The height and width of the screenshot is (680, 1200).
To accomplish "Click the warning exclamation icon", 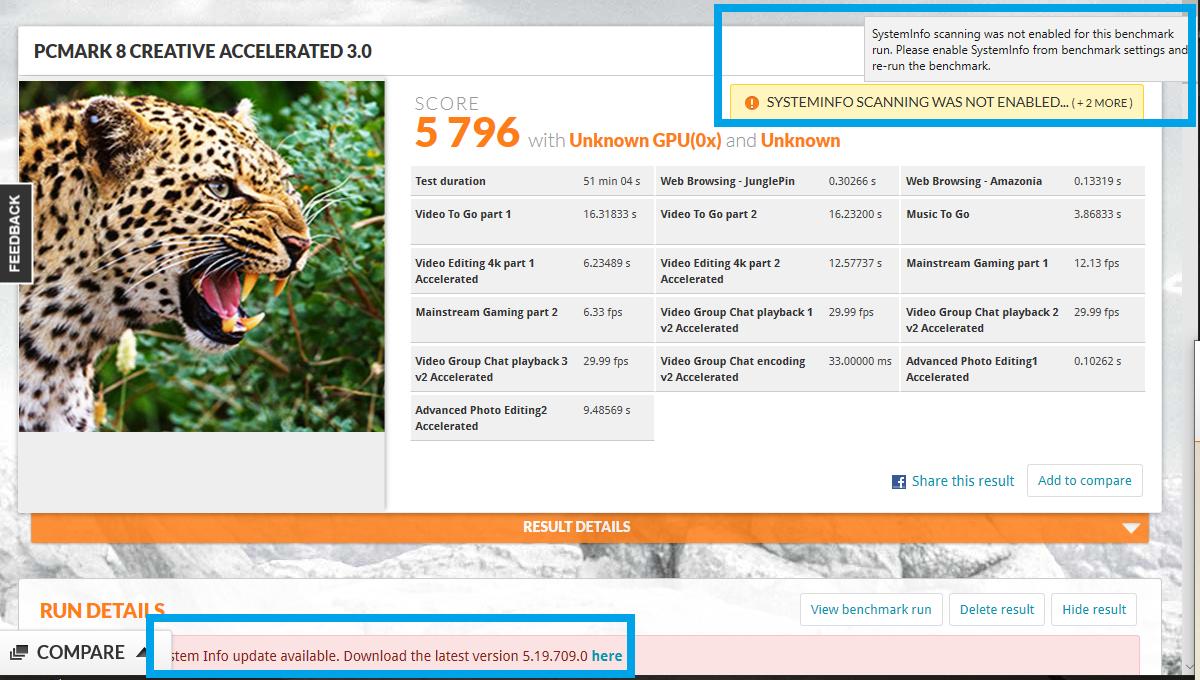I will [750, 102].
